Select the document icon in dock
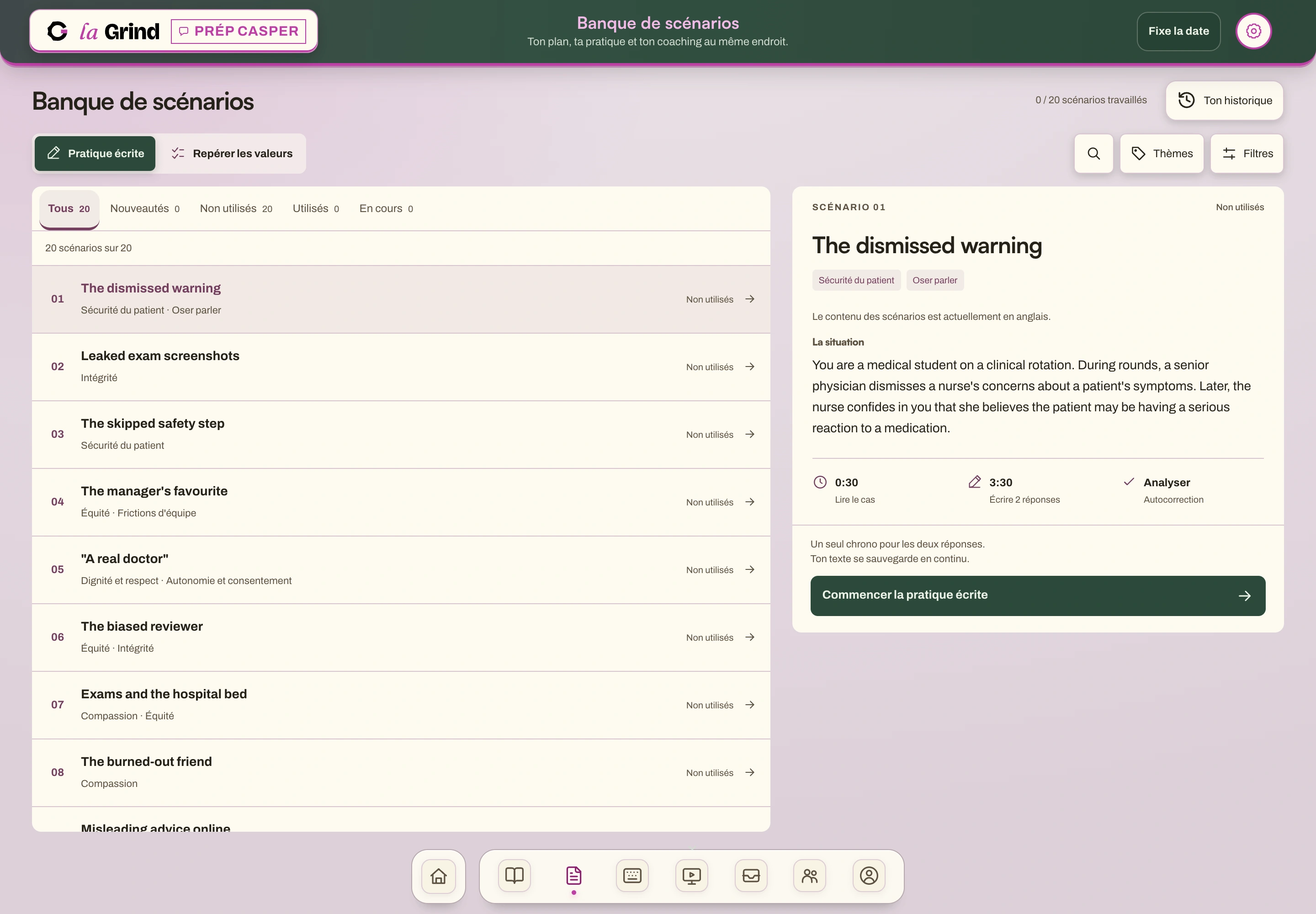Viewport: 1316px width, 914px height. point(573,876)
